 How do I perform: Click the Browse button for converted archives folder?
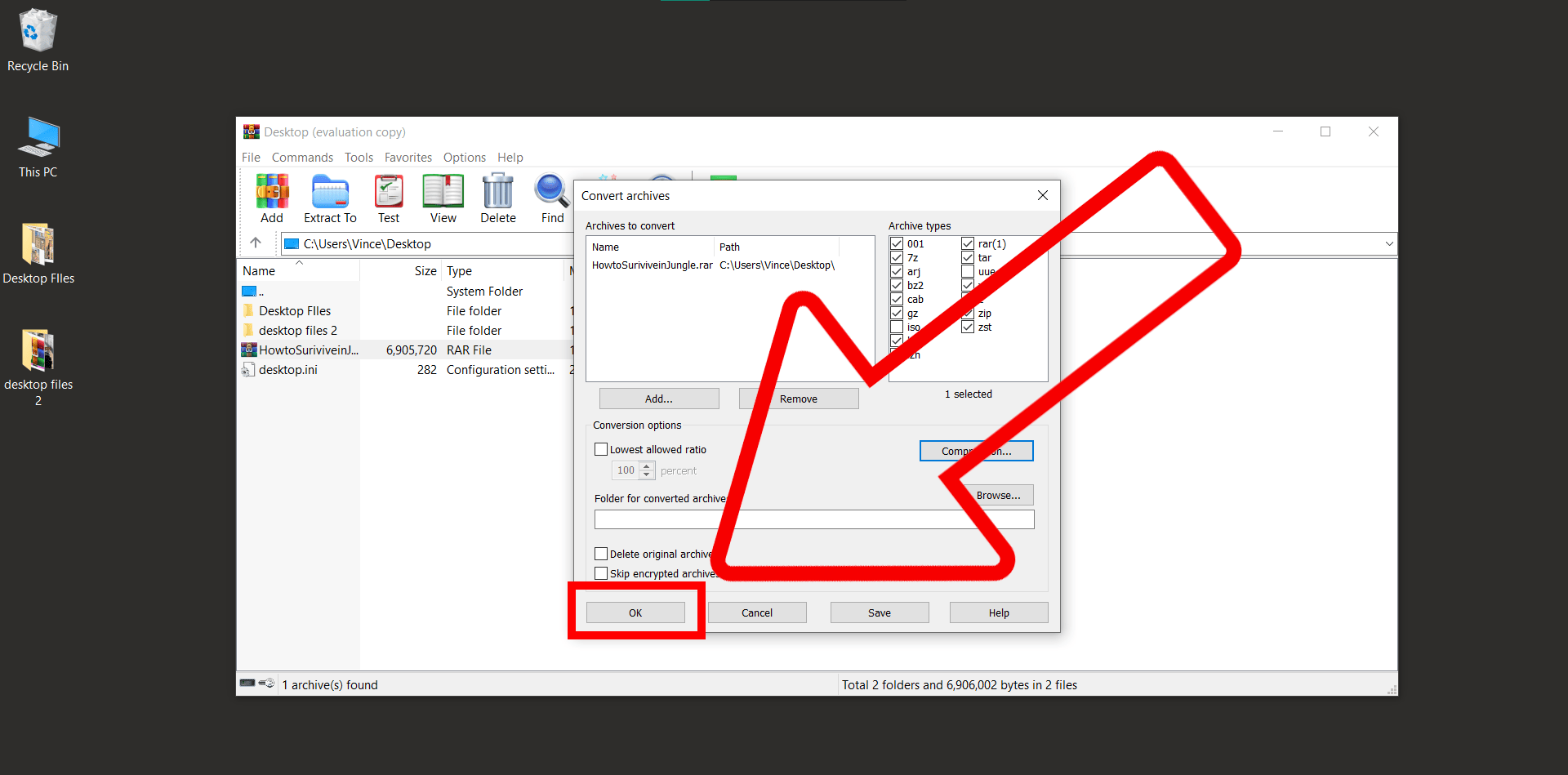[999, 495]
